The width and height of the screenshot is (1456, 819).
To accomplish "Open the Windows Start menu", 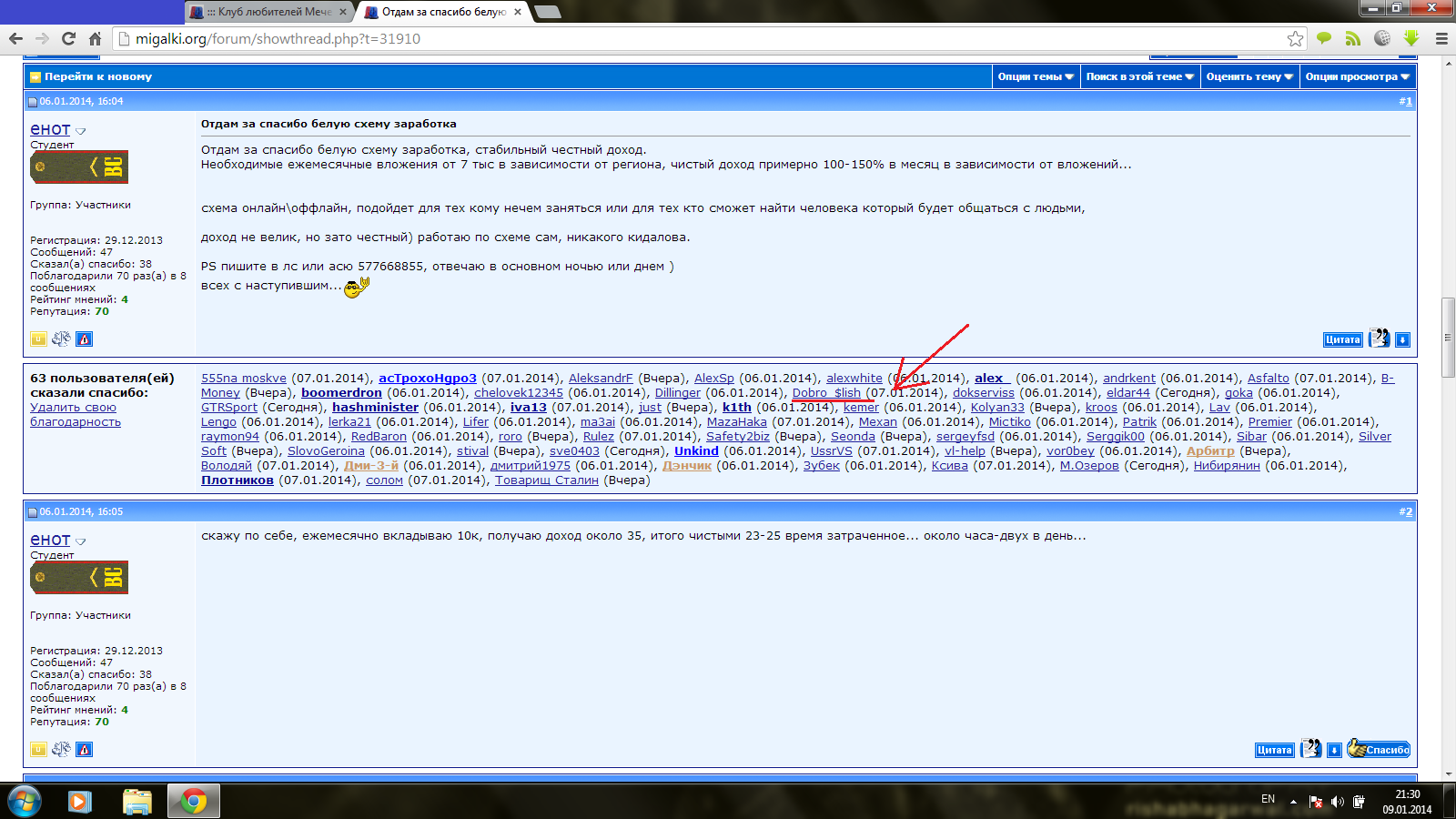I will pos(25,802).
